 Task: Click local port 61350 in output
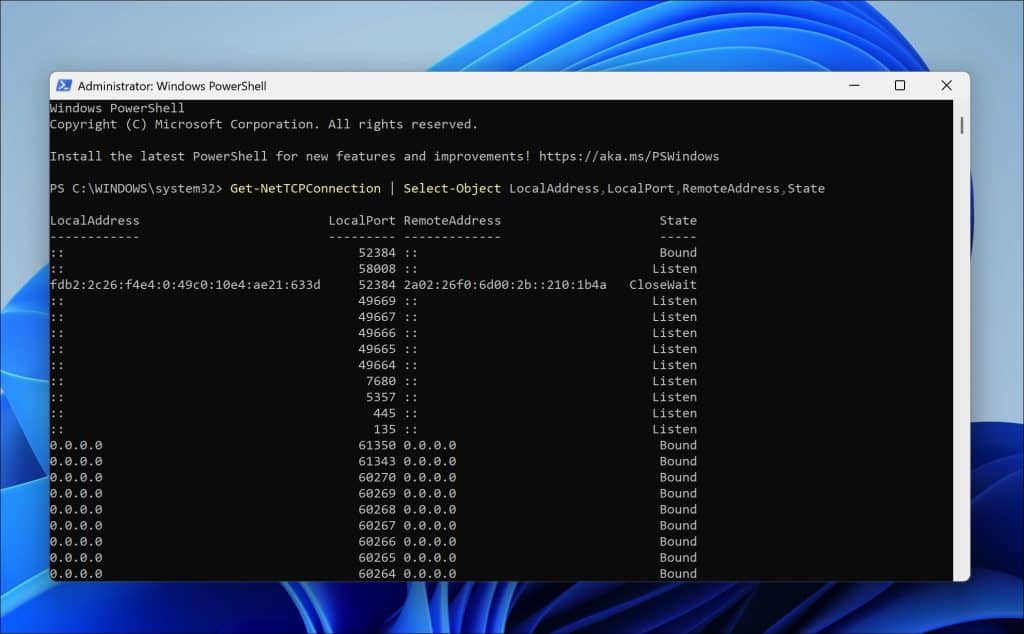(377, 445)
